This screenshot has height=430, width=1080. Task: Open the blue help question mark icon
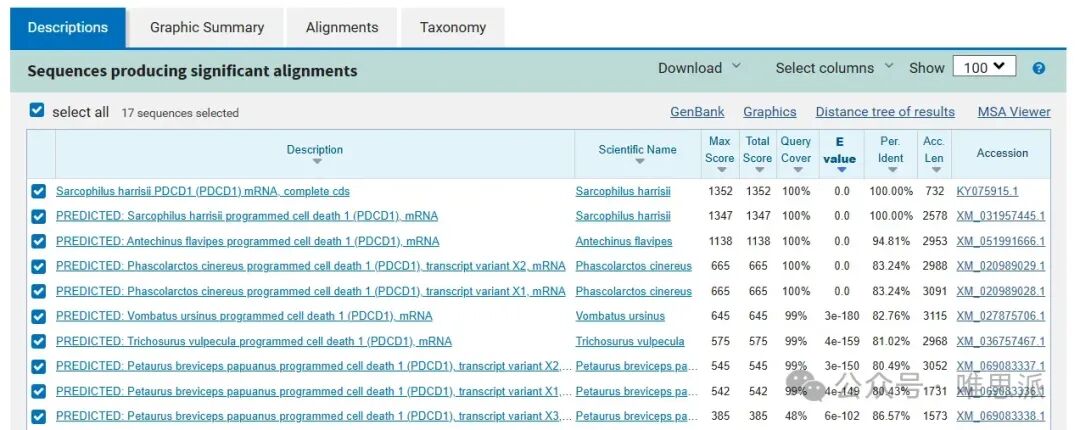(x=1039, y=68)
